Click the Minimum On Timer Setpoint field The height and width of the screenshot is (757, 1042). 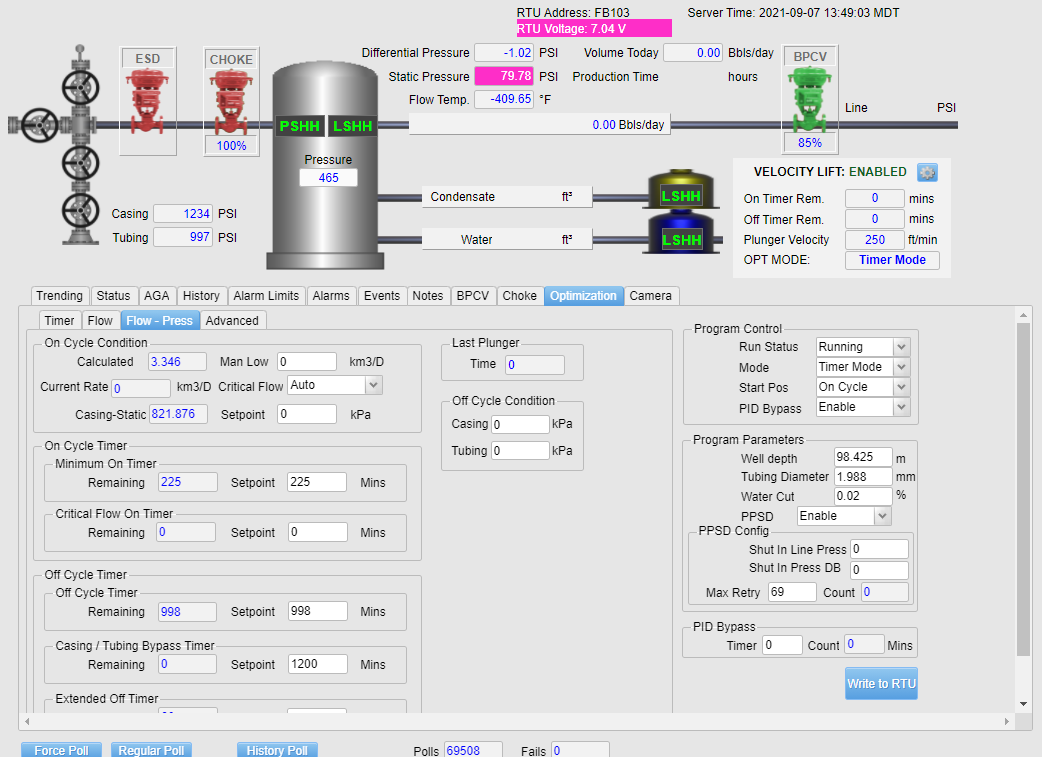coord(317,482)
